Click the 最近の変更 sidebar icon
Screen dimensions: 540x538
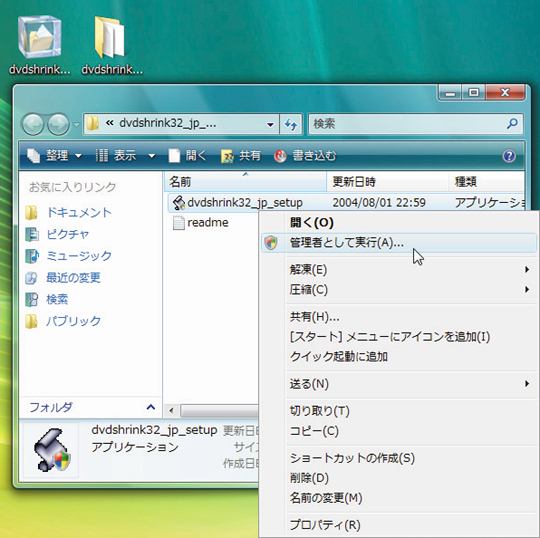tap(31, 278)
